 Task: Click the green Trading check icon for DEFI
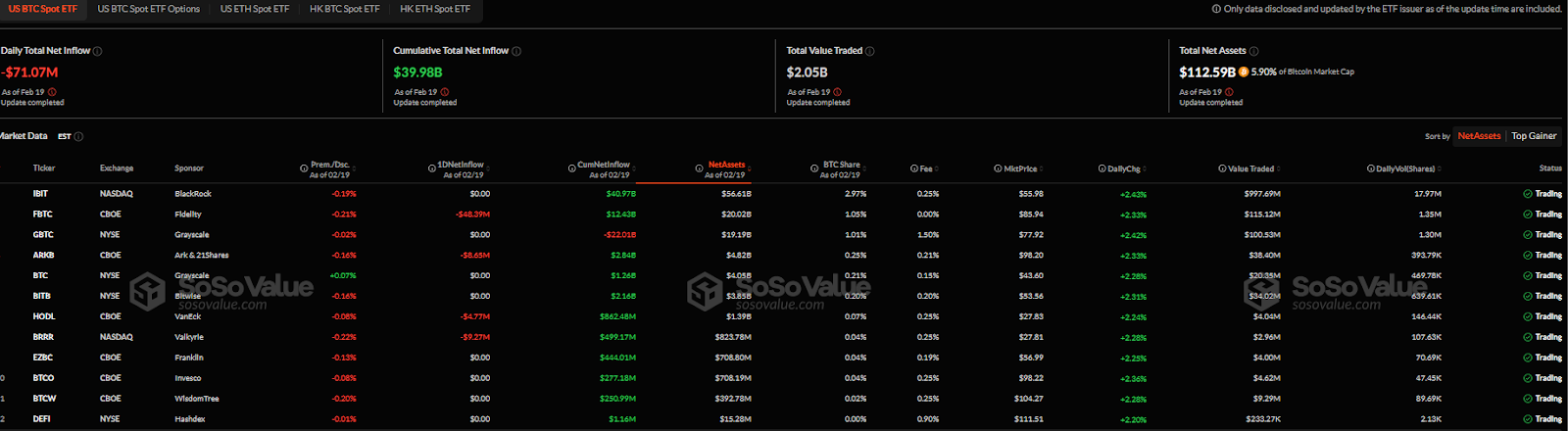[x=1528, y=419]
